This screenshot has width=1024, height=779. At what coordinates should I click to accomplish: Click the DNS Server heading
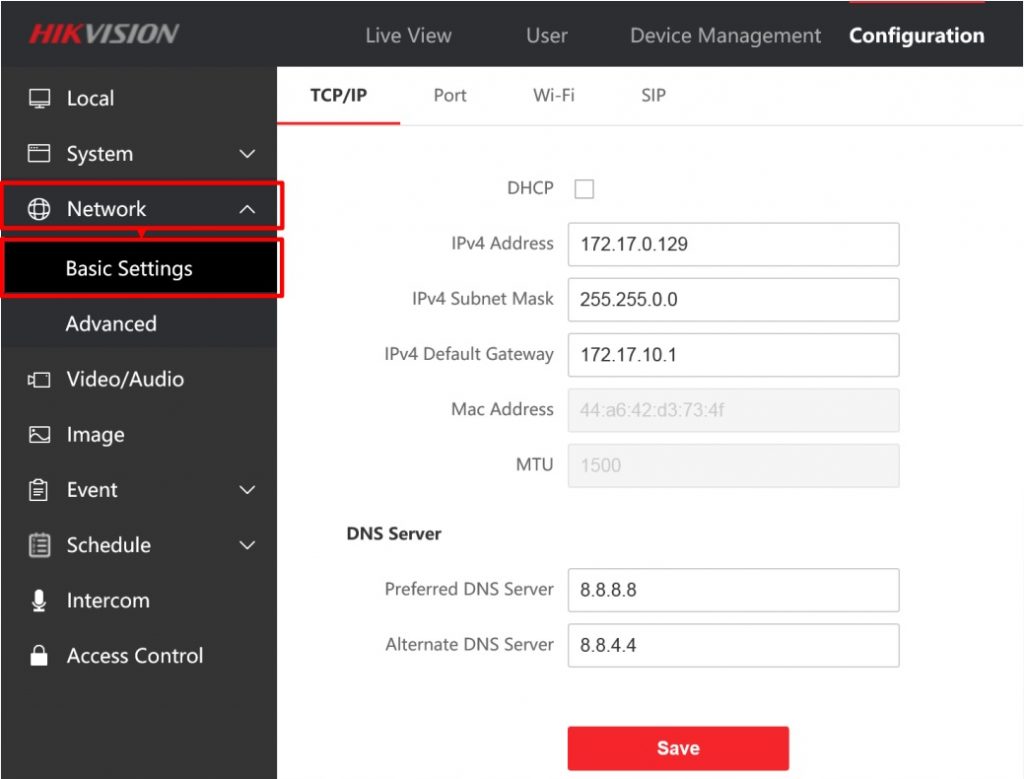[x=394, y=533]
